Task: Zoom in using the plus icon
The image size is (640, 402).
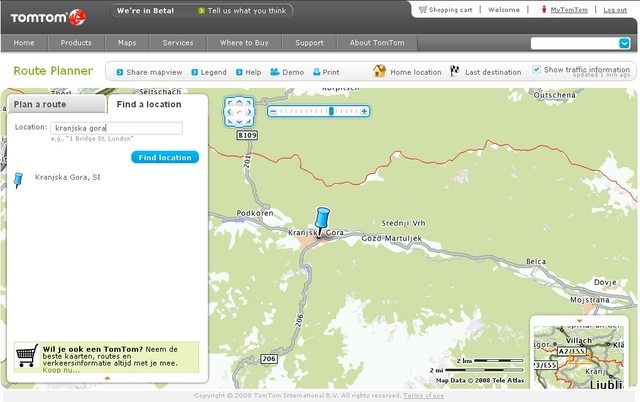Action: coord(364,111)
